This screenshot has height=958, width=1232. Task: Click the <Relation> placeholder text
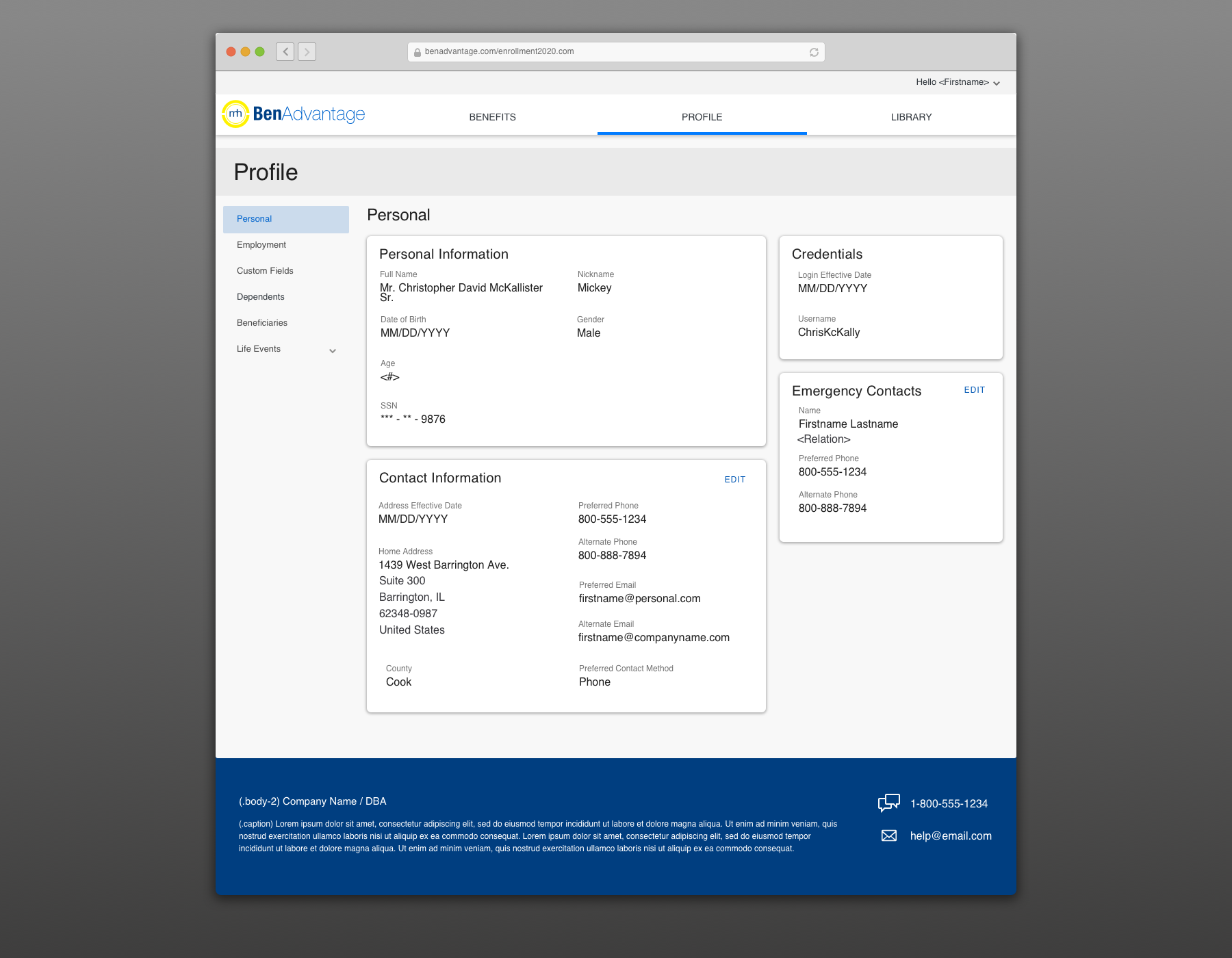(x=824, y=439)
